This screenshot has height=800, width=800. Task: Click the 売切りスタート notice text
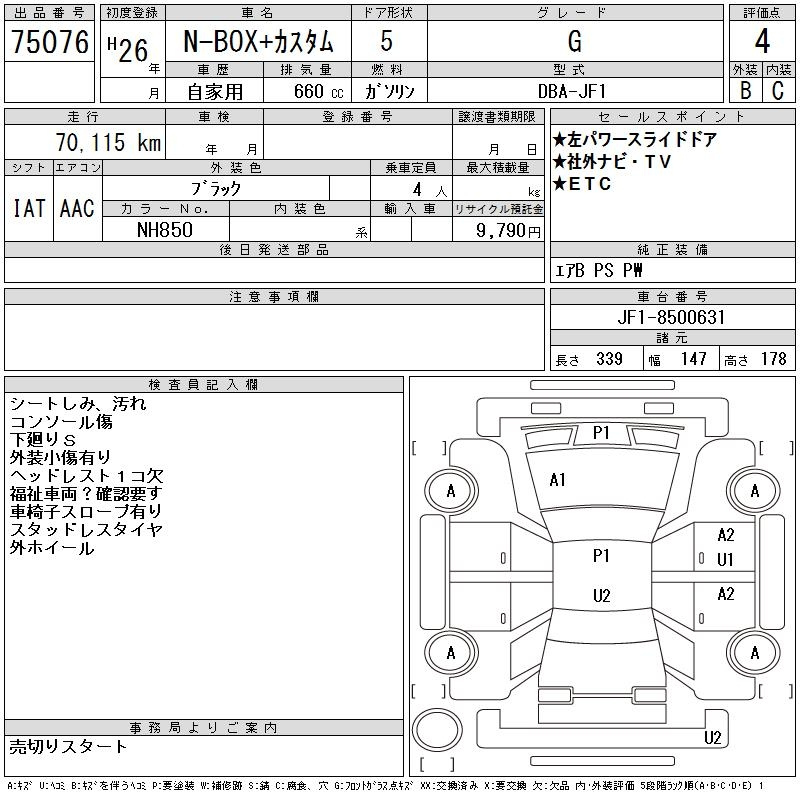[69, 746]
